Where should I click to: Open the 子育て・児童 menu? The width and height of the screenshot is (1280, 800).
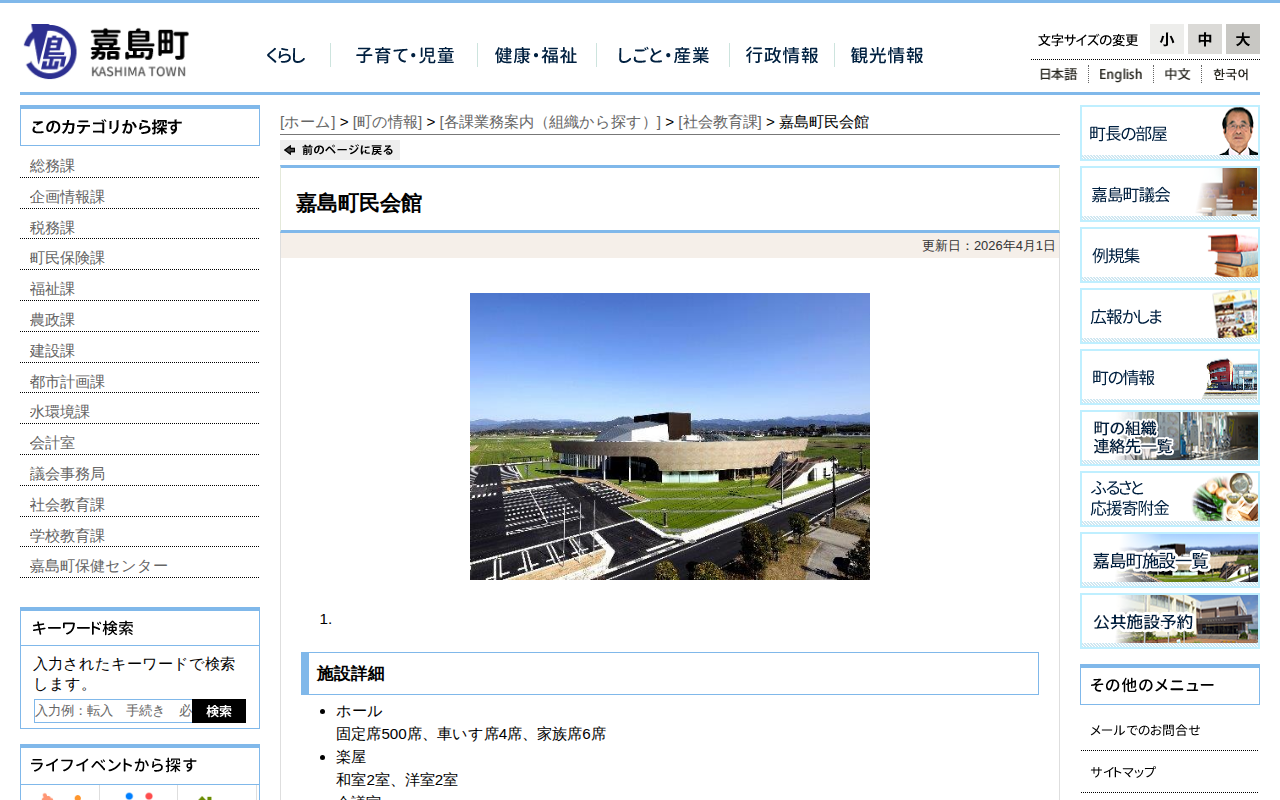click(405, 56)
